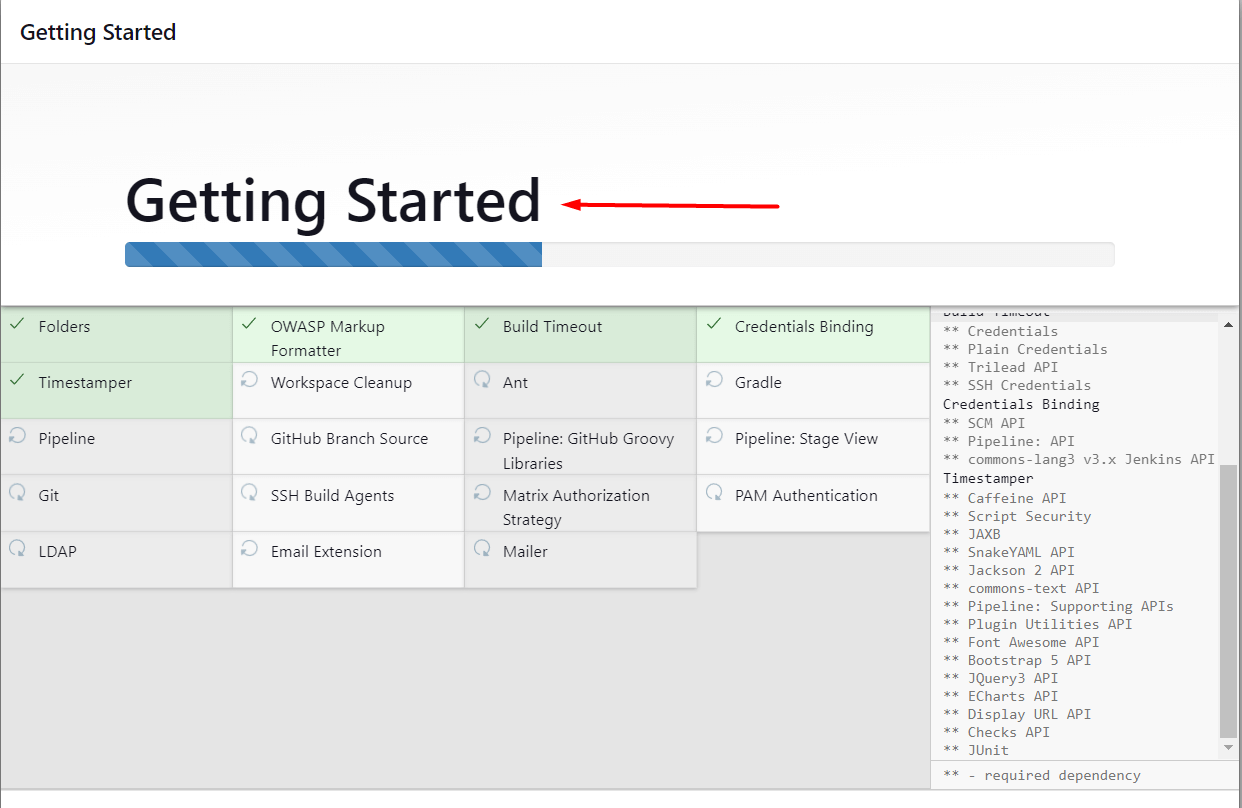This screenshot has height=808, width=1242.
Task: Click the ** Plain Credentials log line
Action: point(1025,350)
